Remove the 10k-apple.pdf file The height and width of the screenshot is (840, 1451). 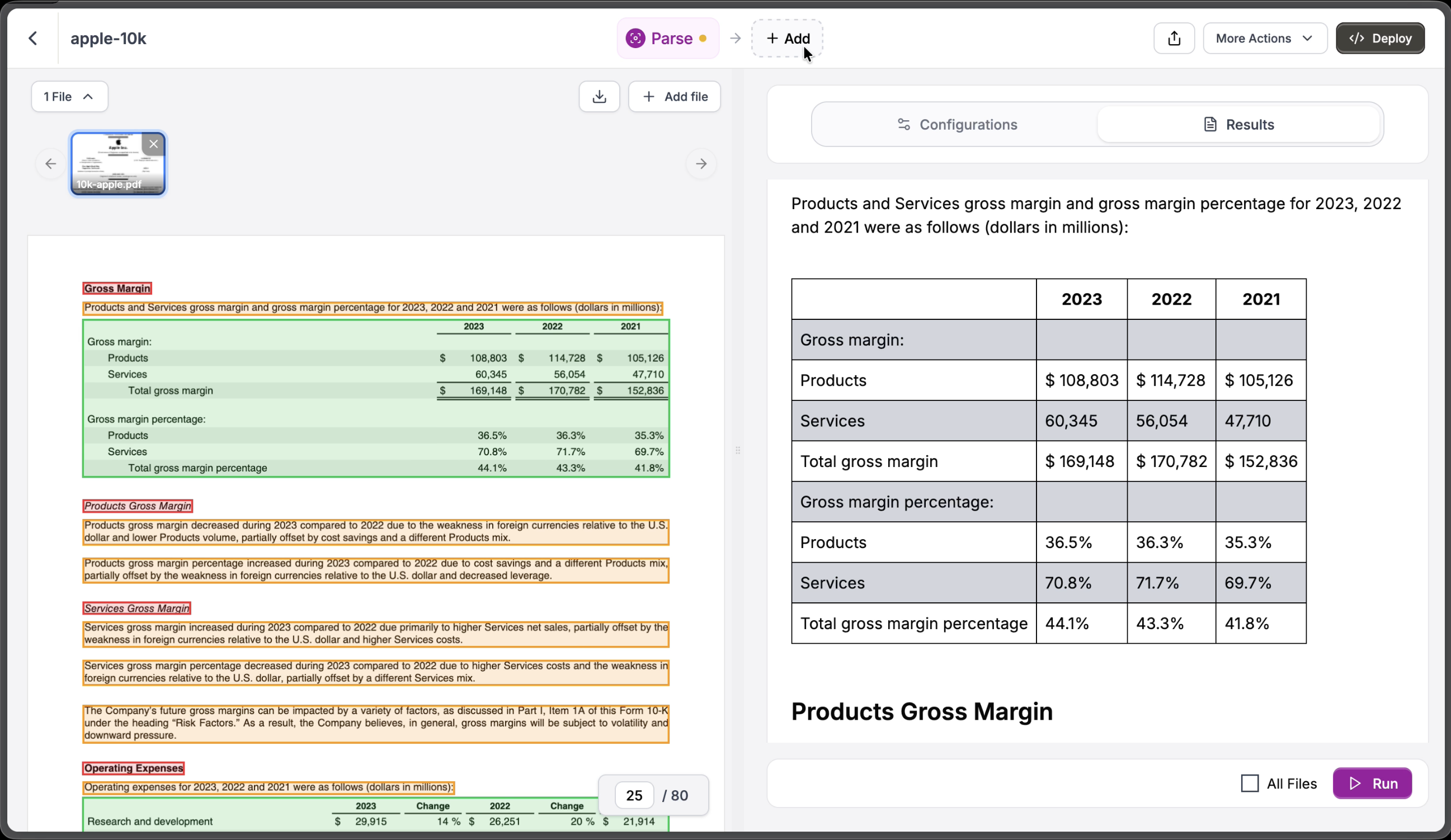coord(153,144)
